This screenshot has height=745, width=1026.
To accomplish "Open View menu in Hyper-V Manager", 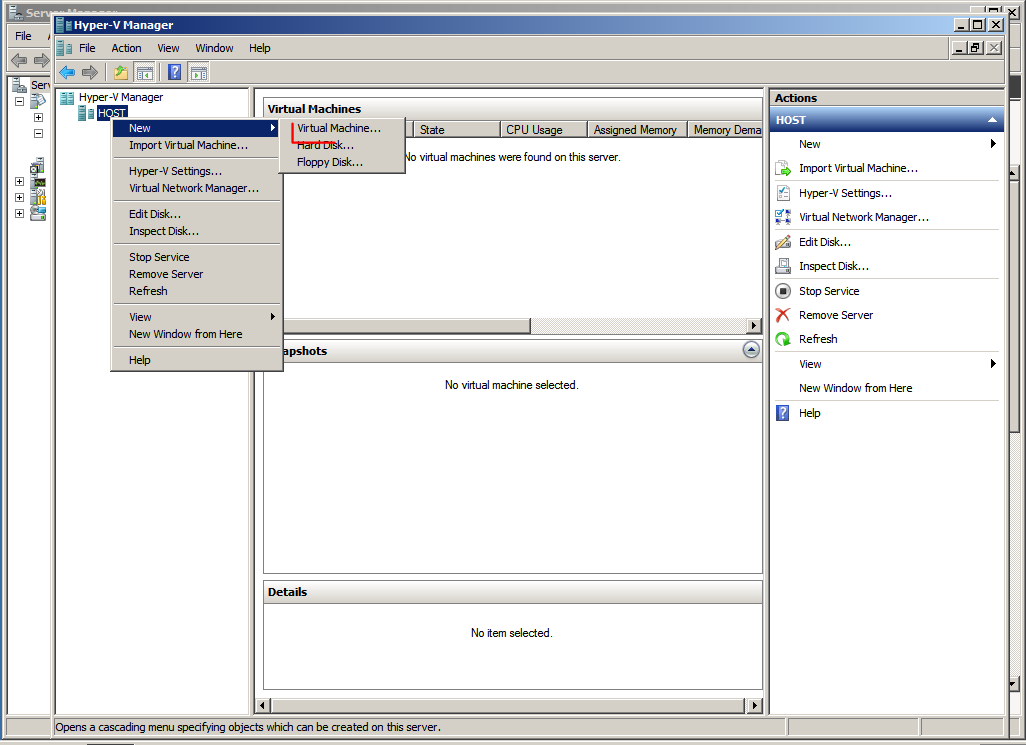I will pyautogui.click(x=168, y=48).
